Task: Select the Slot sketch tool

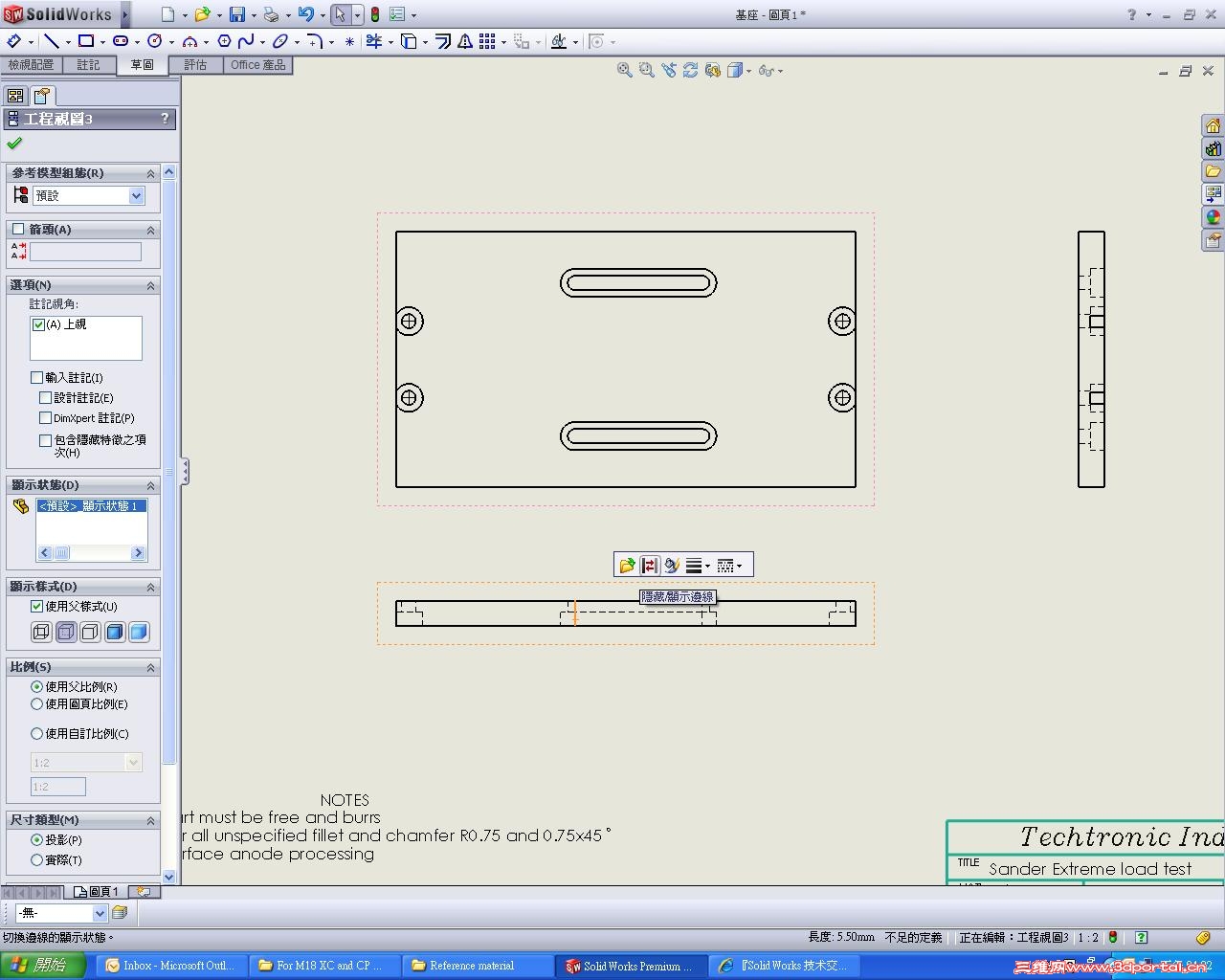Action: point(121,41)
